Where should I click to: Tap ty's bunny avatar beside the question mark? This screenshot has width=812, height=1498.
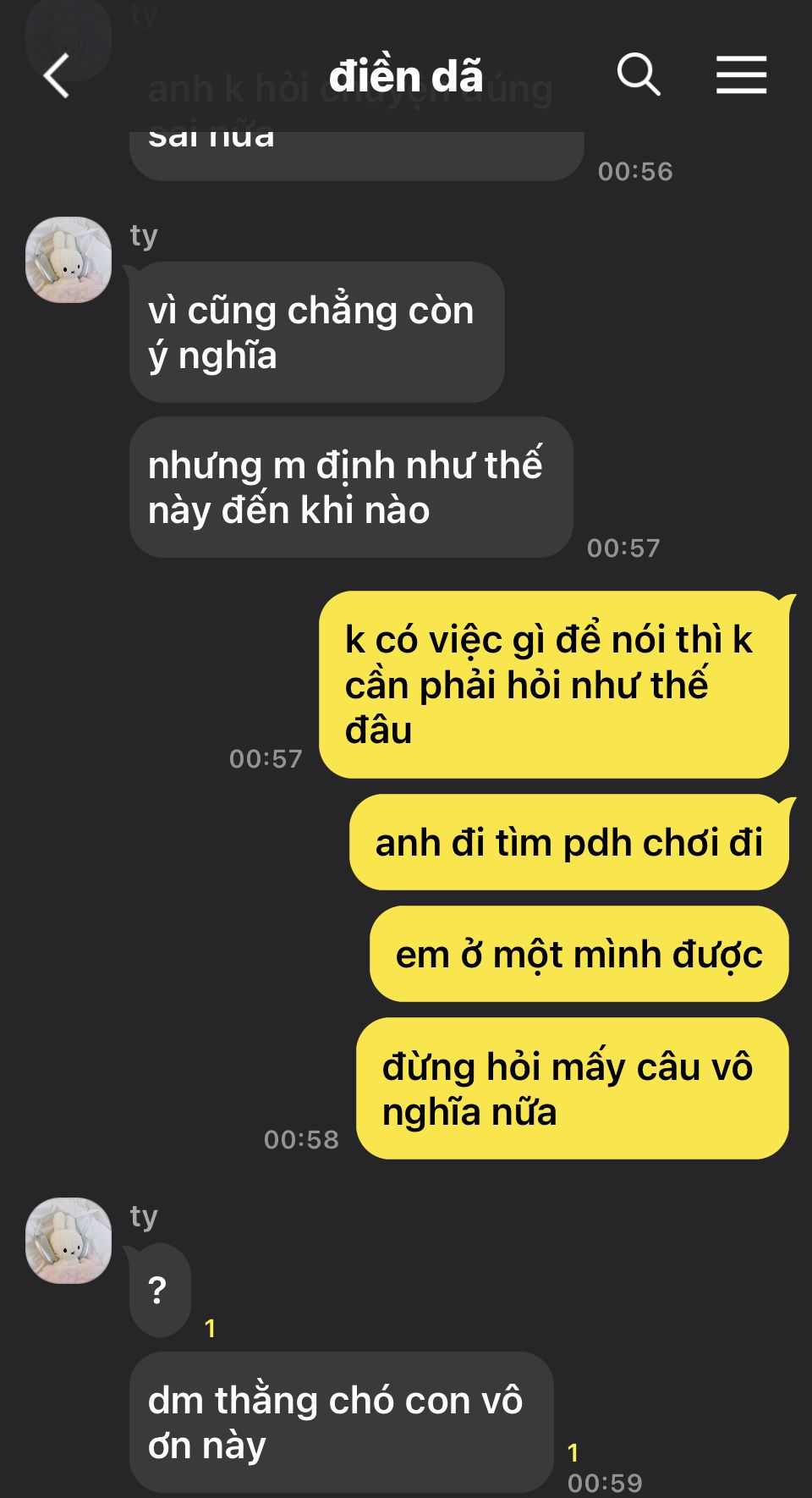coord(69,1240)
